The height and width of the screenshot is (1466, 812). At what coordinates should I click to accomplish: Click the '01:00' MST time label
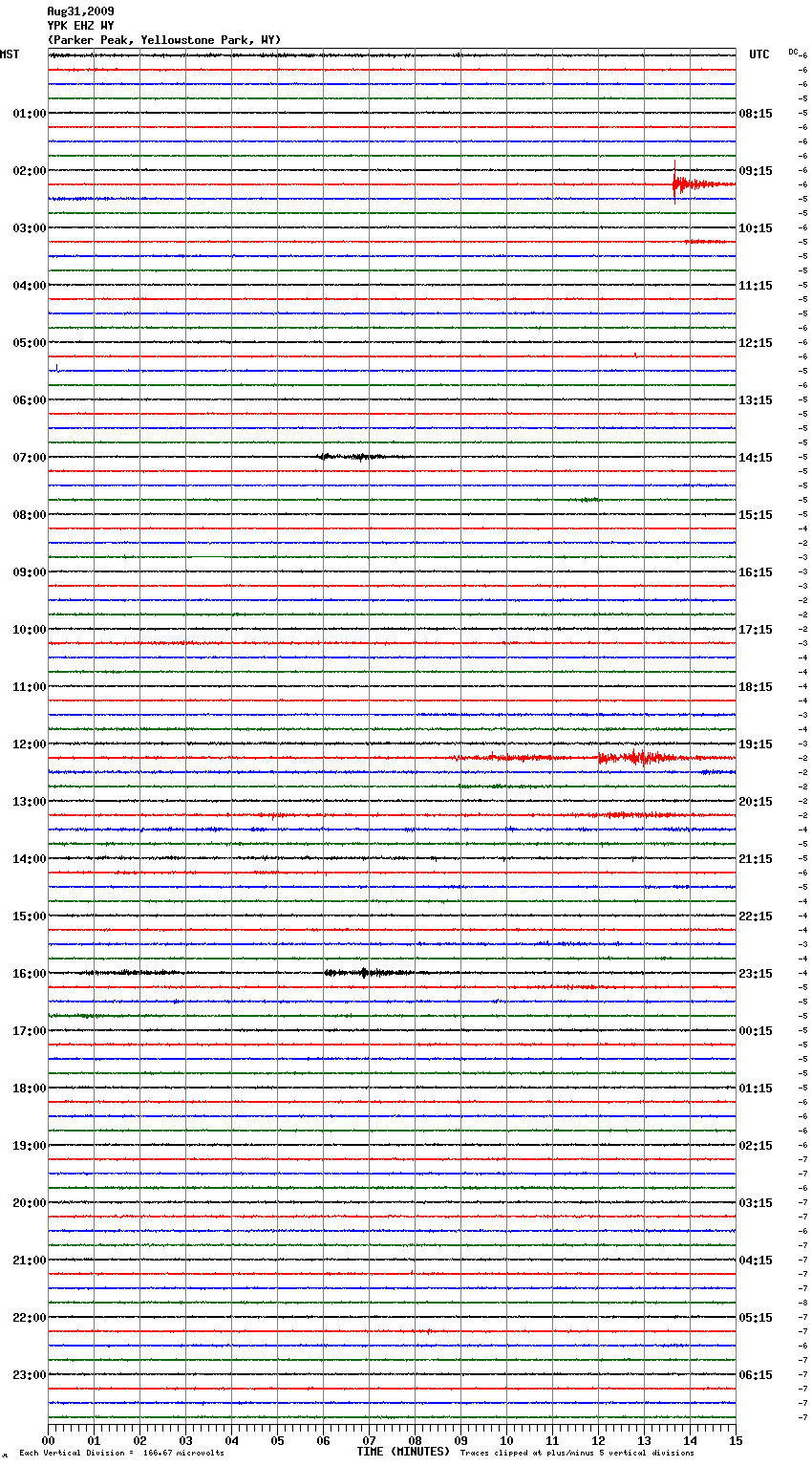(30, 114)
